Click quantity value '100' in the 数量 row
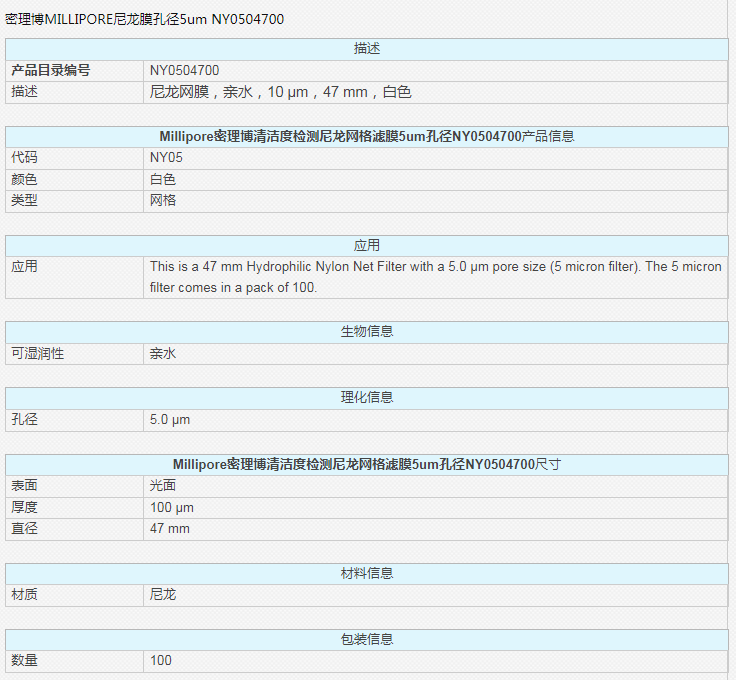This screenshot has width=736, height=680. coord(161,660)
